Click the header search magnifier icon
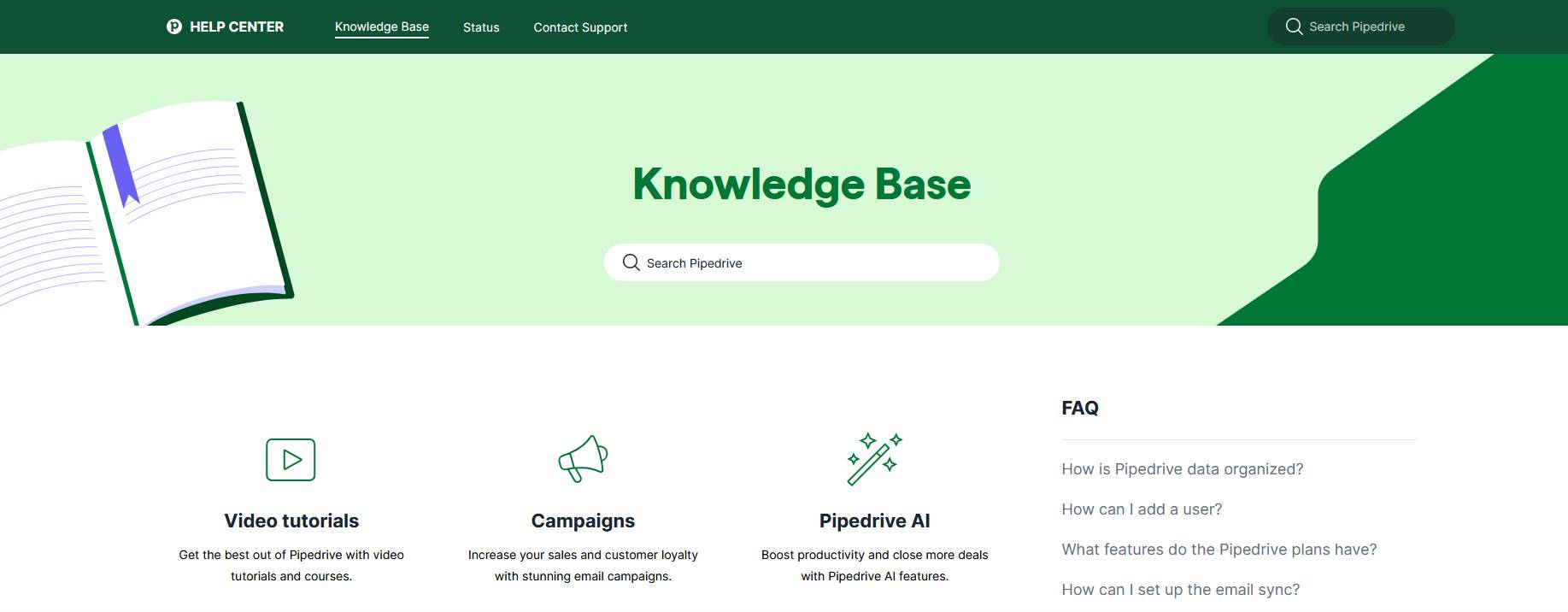The image size is (1568, 612). point(1295,26)
